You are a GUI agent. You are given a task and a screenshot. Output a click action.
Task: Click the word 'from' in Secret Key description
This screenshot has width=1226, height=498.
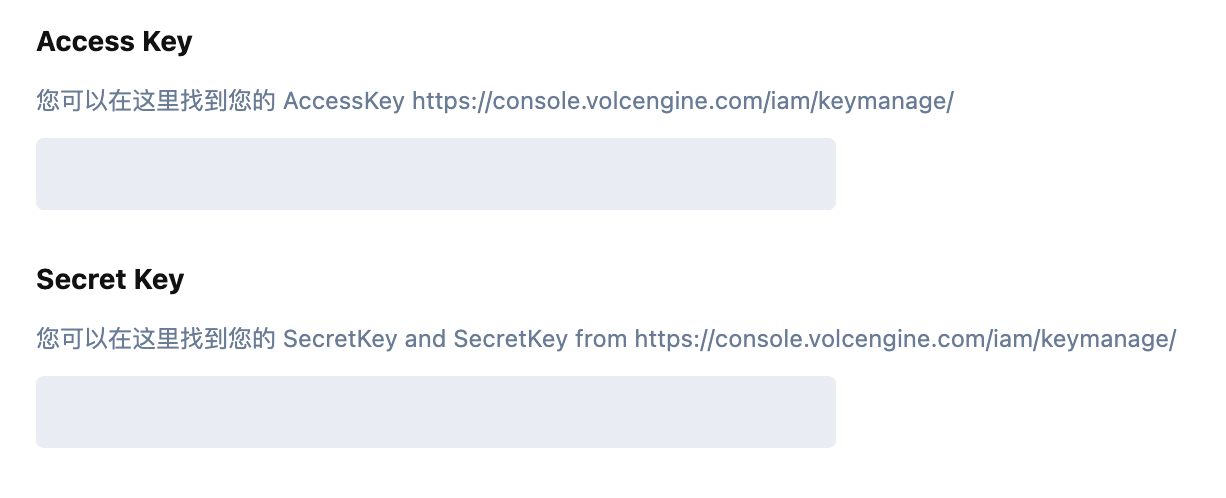coord(601,339)
